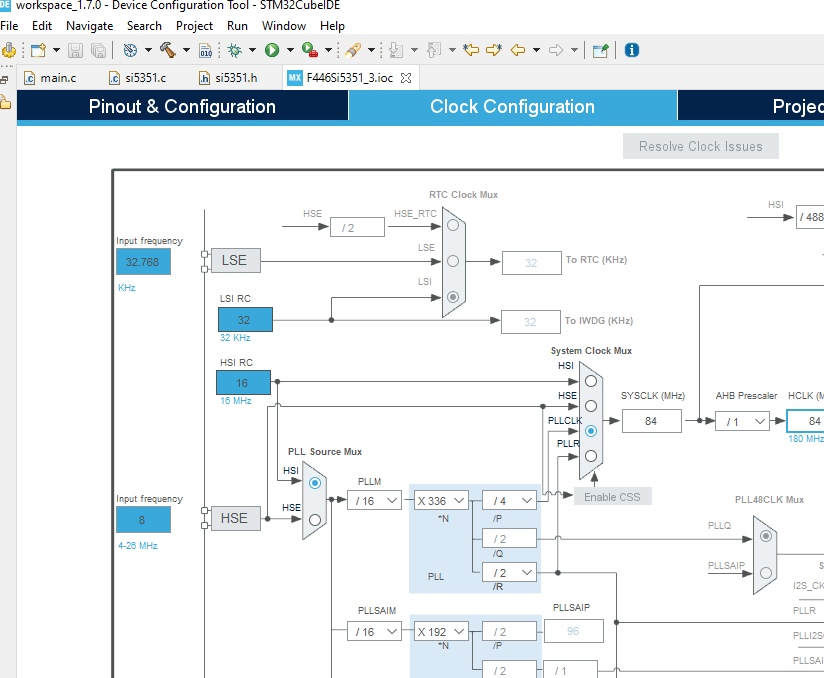This screenshot has width=824, height=678.
Task: Open the PLLSAIM /16 divider dropdown
Action: [374, 632]
